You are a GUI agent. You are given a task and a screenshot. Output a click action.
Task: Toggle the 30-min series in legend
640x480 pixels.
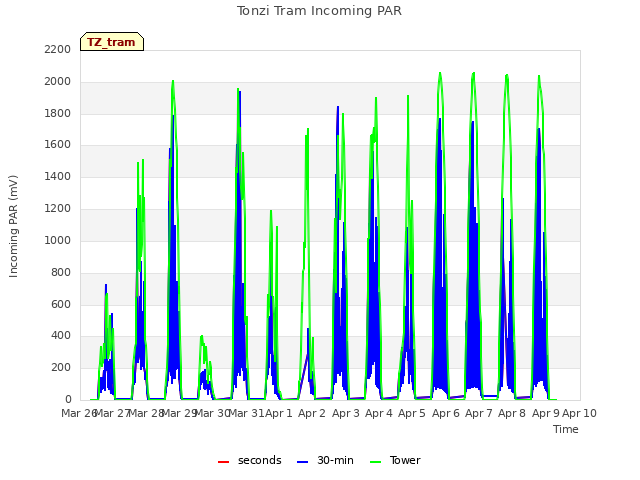pos(325,460)
